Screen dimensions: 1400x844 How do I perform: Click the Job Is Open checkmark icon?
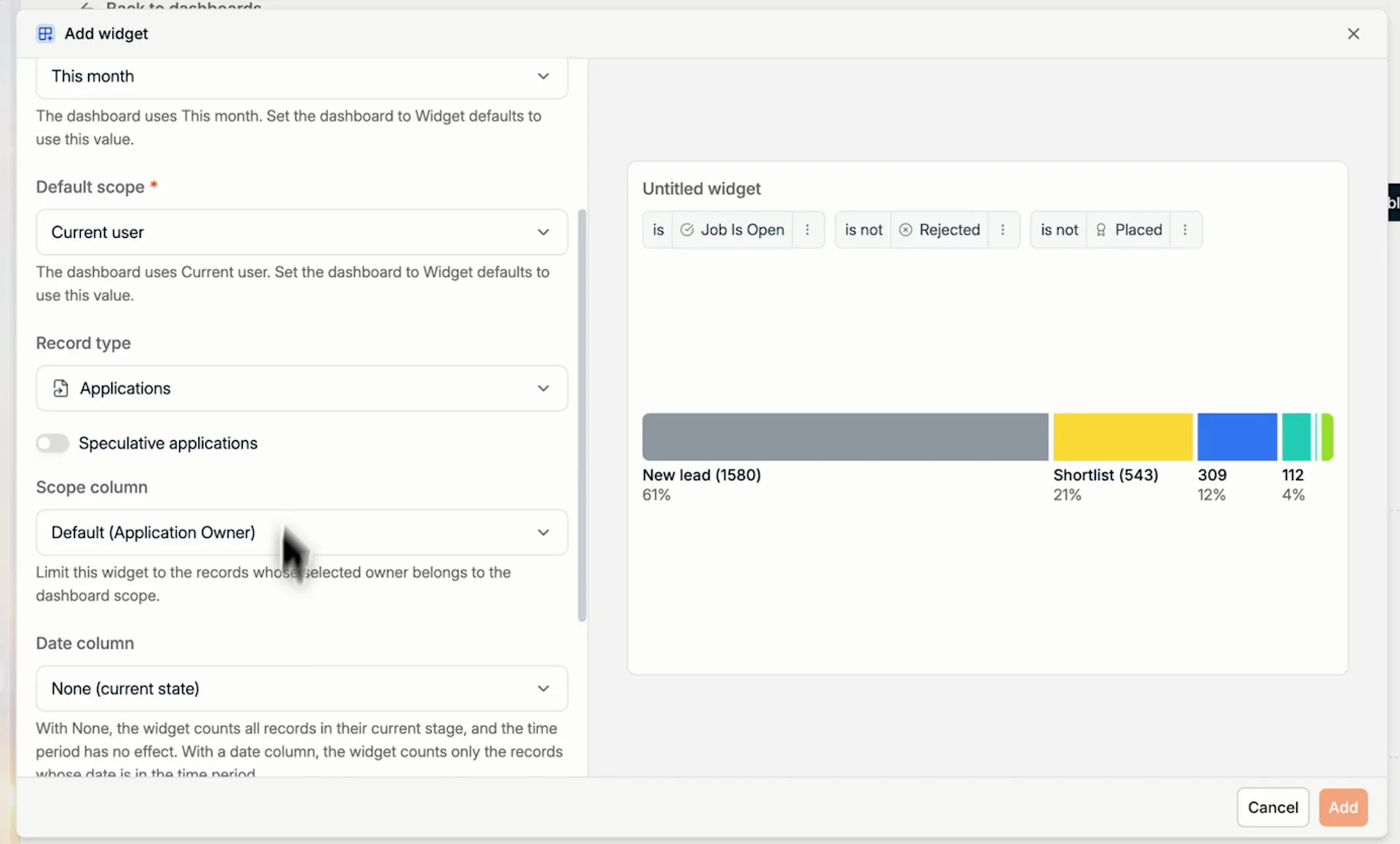click(x=687, y=230)
